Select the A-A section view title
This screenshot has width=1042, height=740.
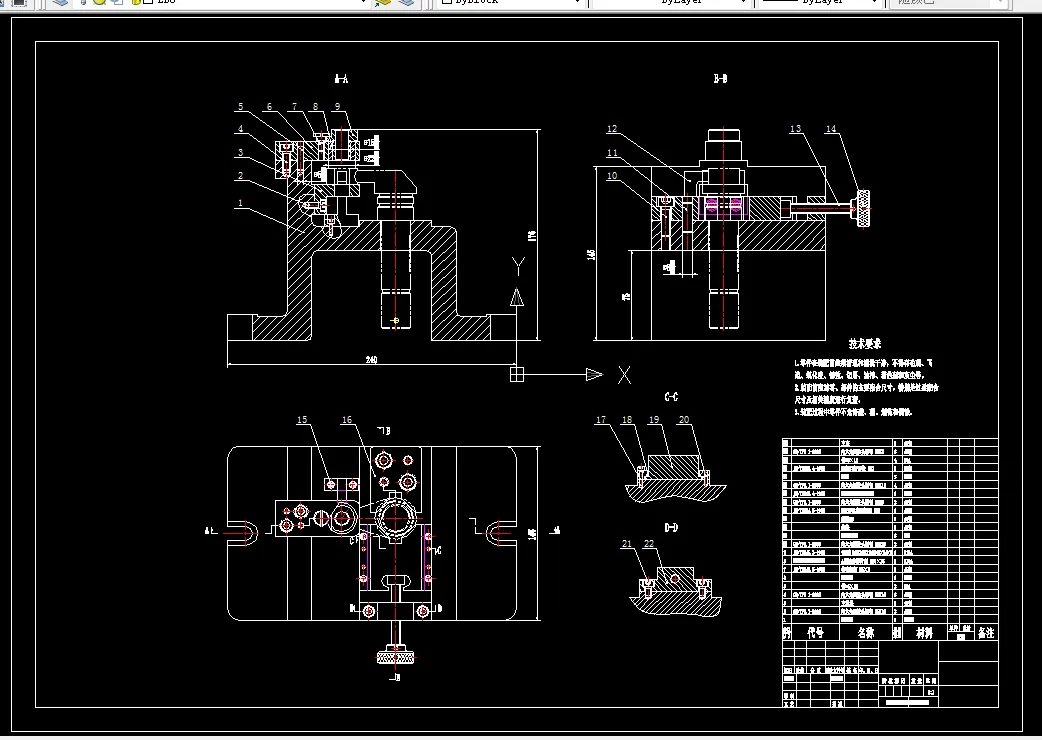[341, 79]
